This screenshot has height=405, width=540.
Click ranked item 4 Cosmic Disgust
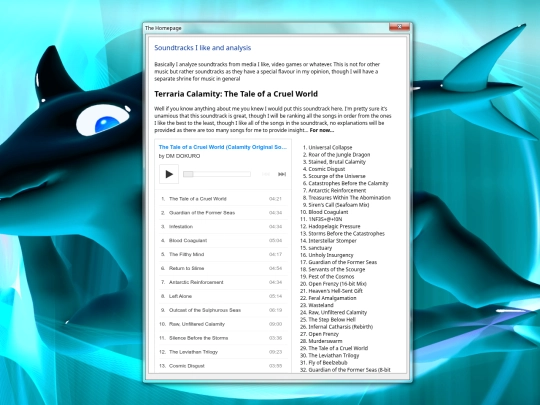coord(327,169)
